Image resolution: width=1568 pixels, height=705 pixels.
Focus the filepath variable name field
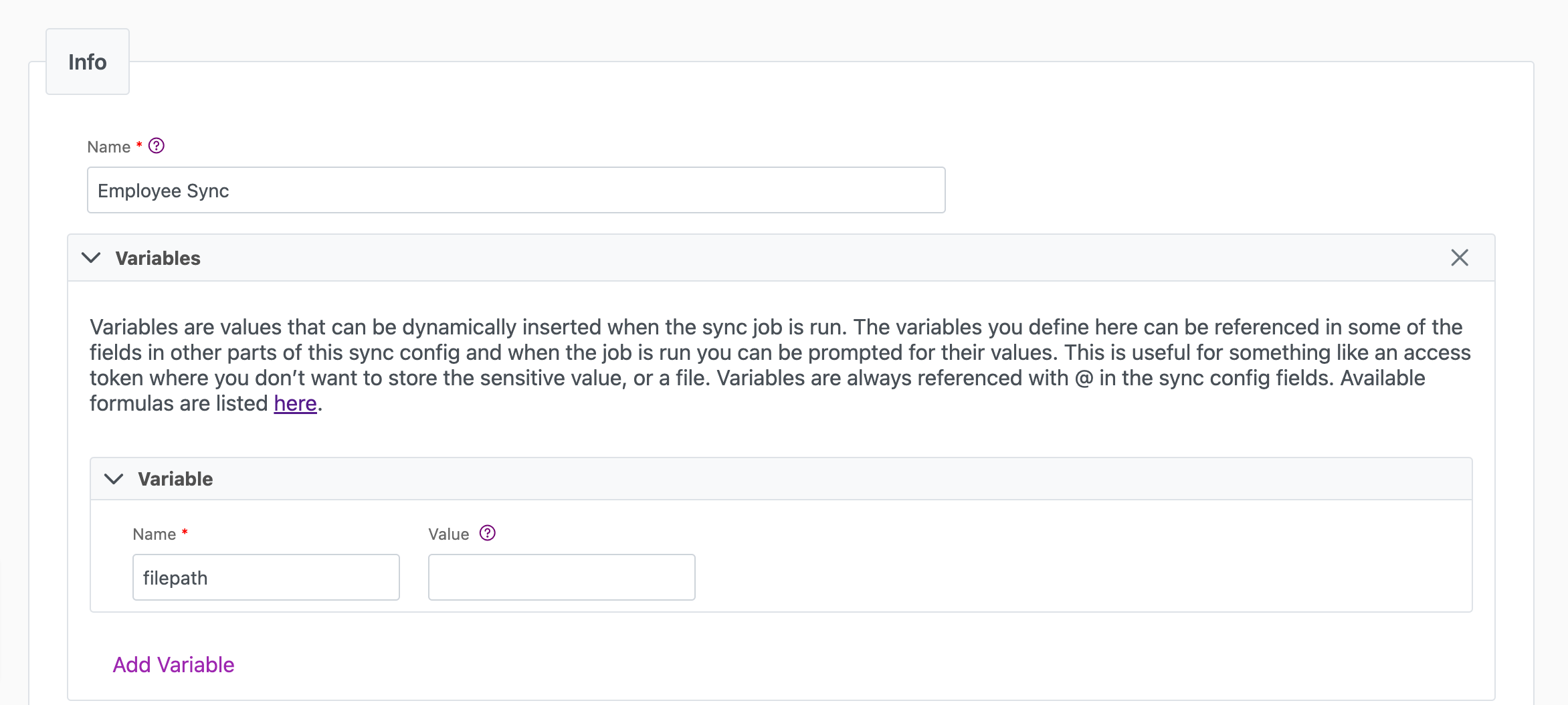(266, 577)
